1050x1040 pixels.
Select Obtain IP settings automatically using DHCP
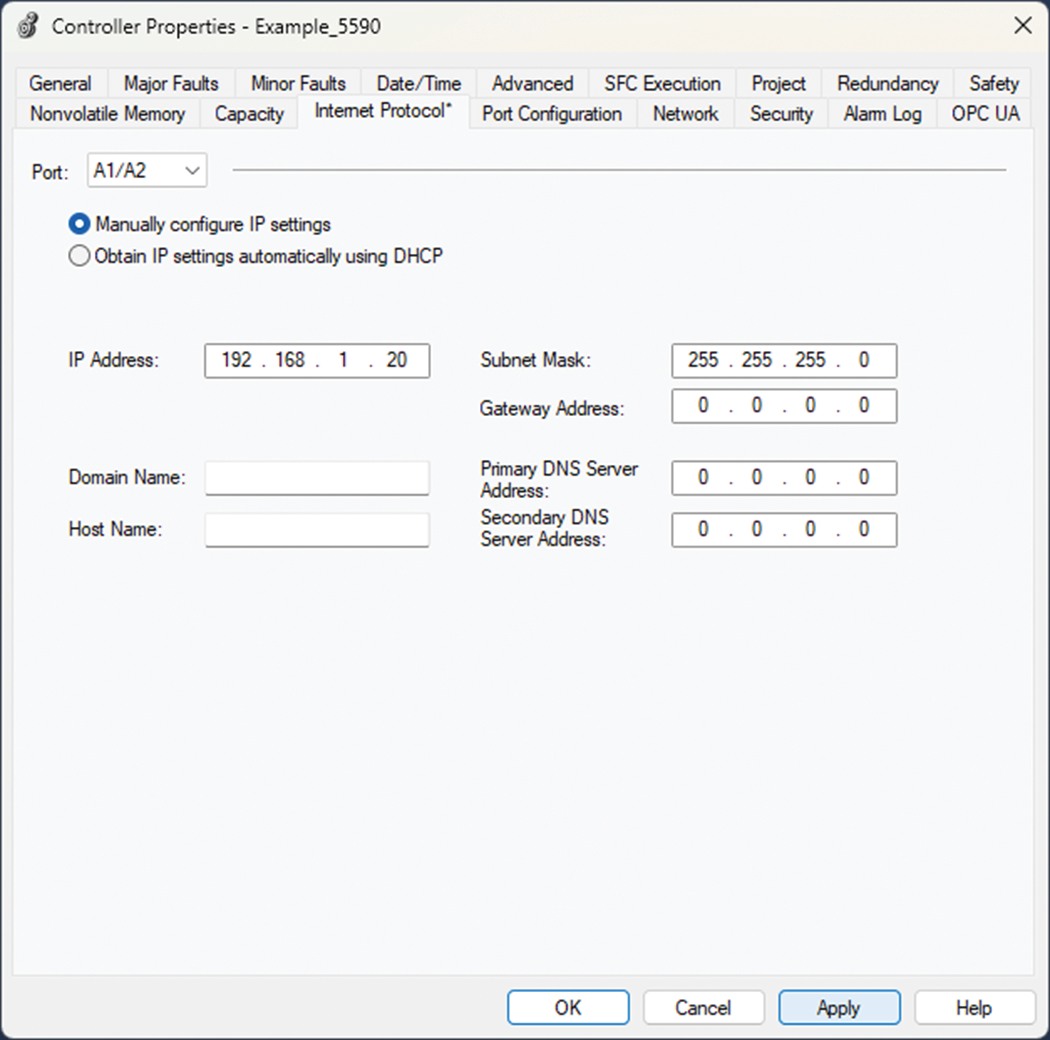click(x=79, y=256)
